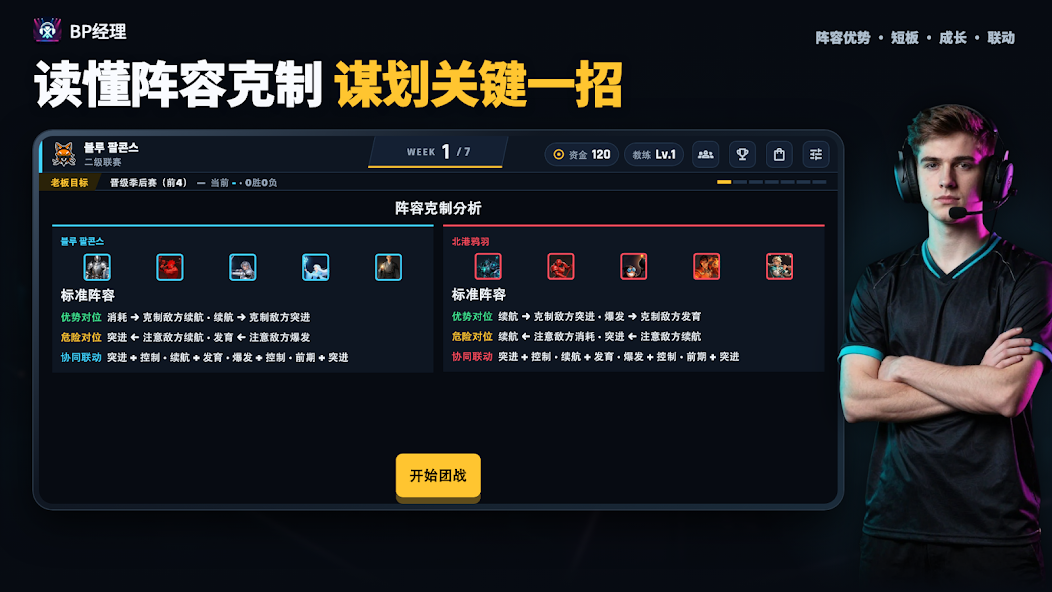Select blue team's armored knight hero
Viewport: 1052px width, 592px height.
tap(97, 267)
